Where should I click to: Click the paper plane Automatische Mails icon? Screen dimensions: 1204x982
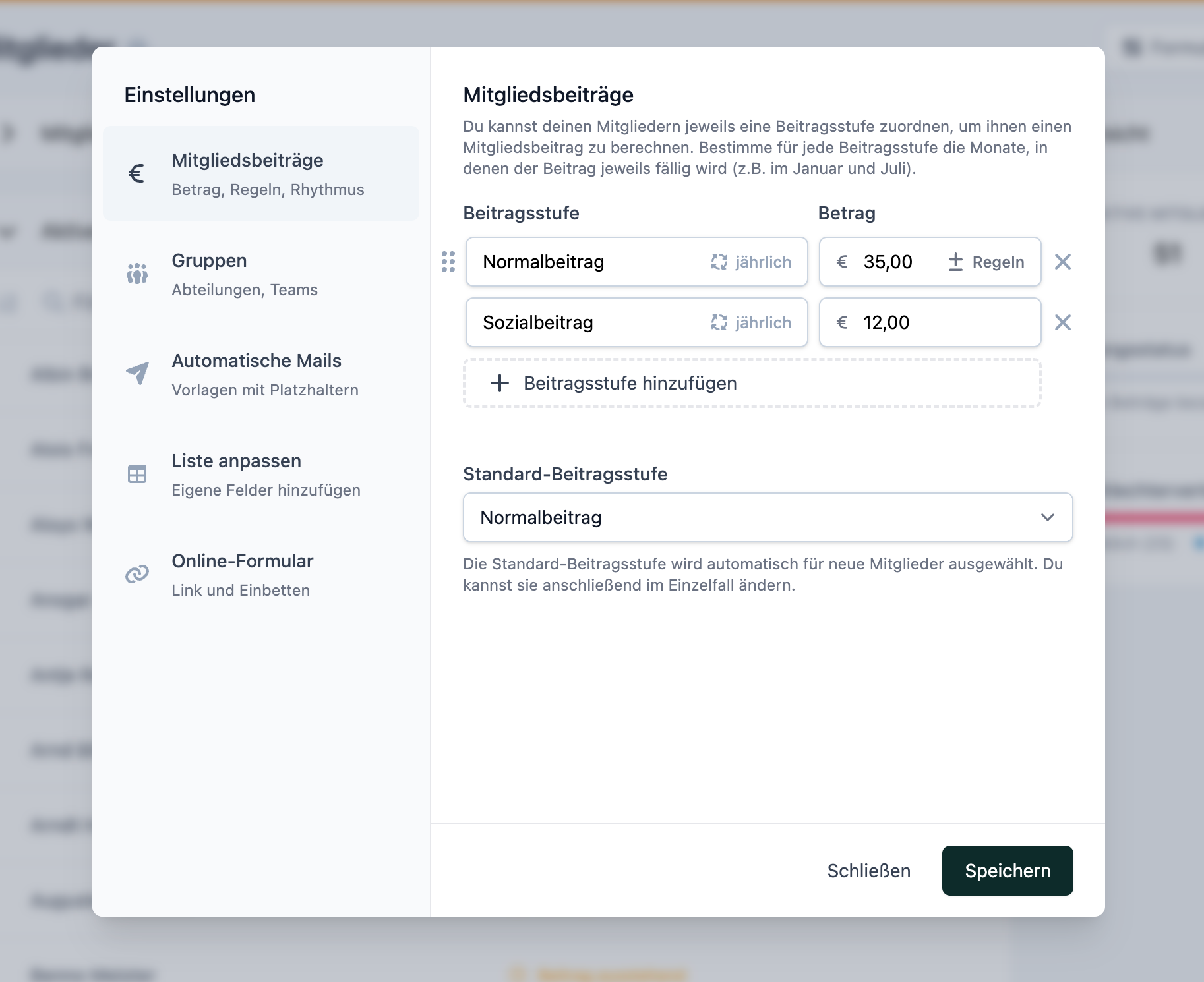pos(137,374)
